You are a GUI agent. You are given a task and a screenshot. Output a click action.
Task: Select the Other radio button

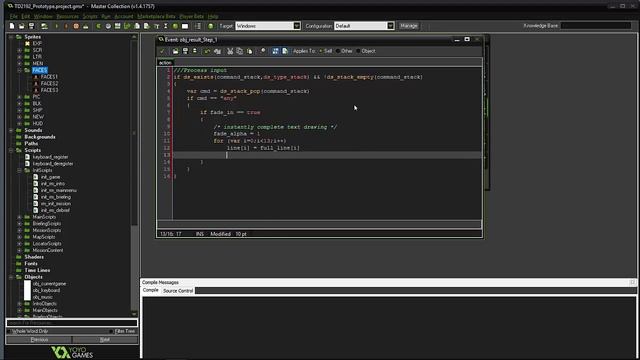pos(338,51)
